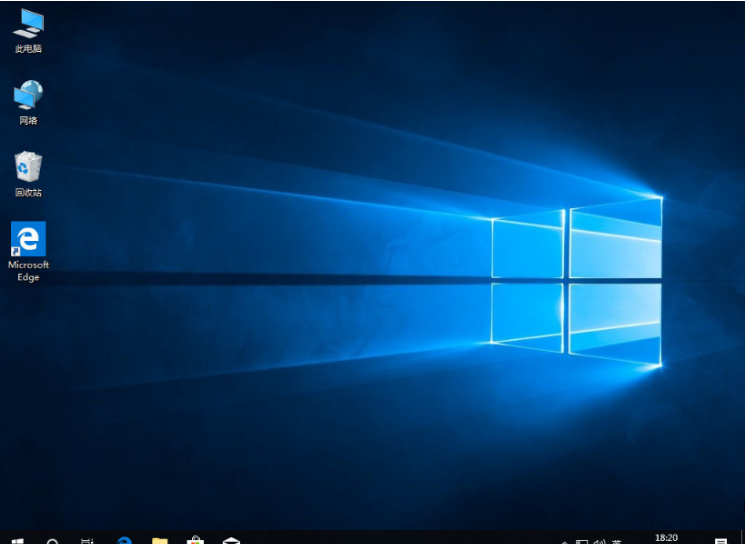Image resolution: width=748 pixels, height=544 pixels.
Task: Click the Show desktop strip
Action: click(x=743, y=537)
